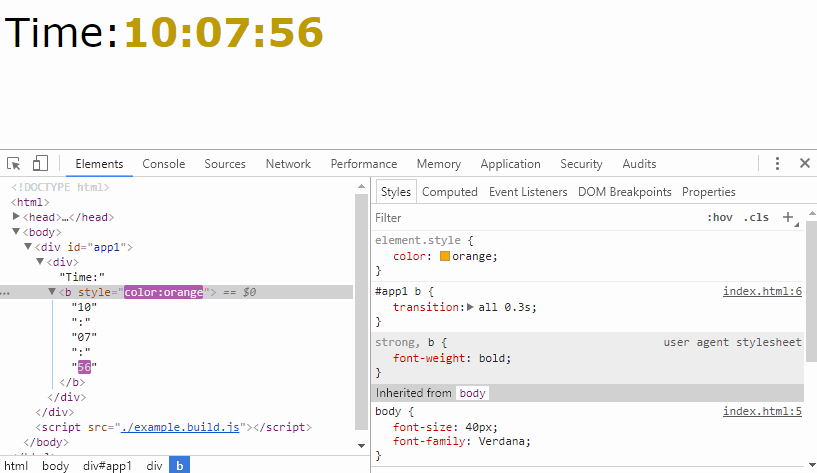Image resolution: width=817 pixels, height=473 pixels.
Task: Select the "10" text node in DOM tree
Action: [84, 307]
